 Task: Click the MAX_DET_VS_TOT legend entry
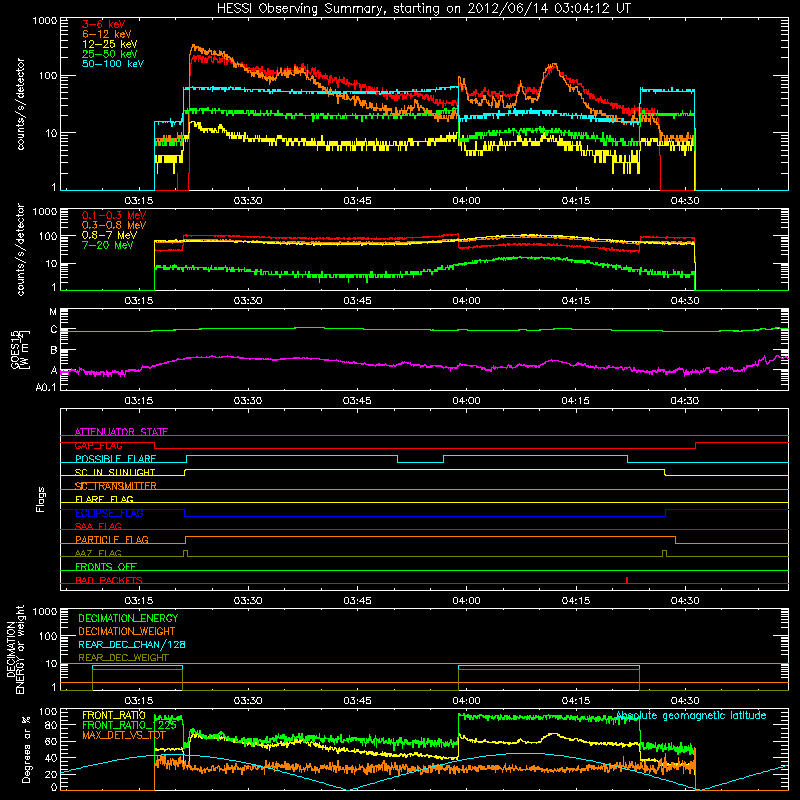[x=123, y=735]
